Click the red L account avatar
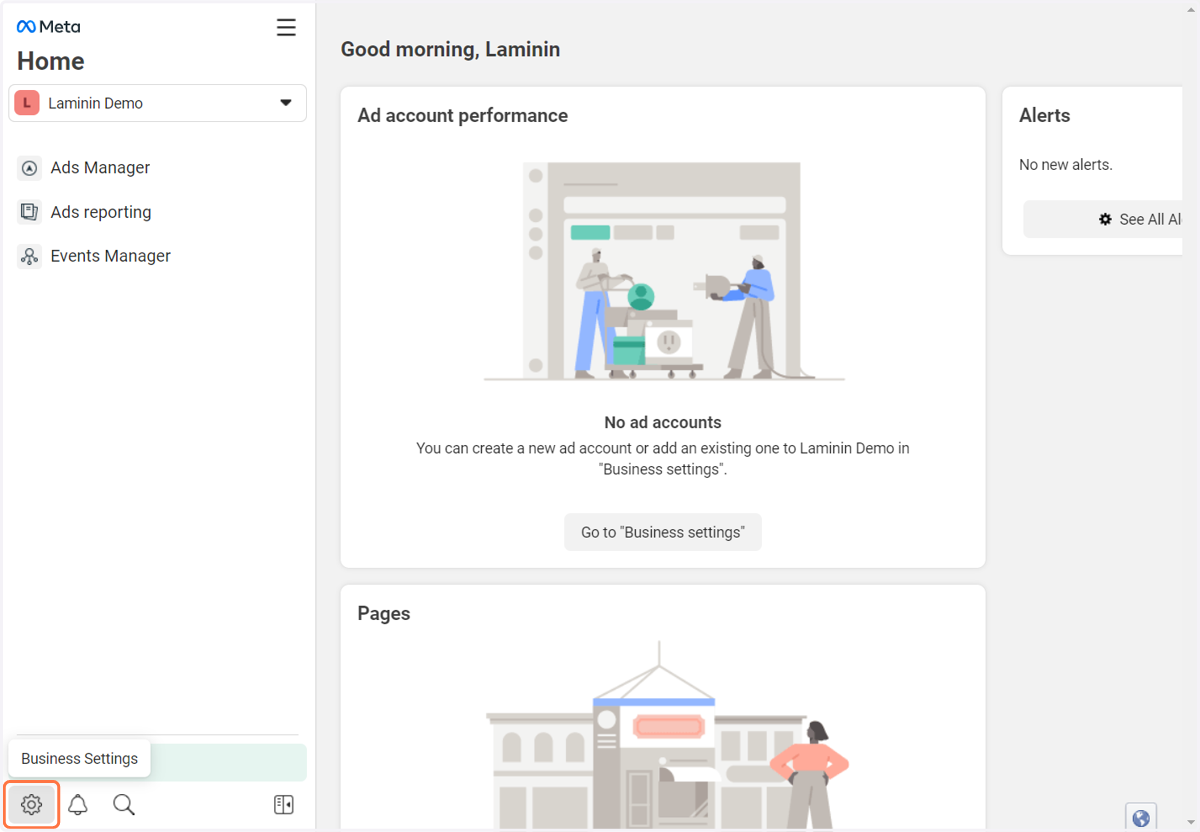1200x832 pixels. (27, 103)
